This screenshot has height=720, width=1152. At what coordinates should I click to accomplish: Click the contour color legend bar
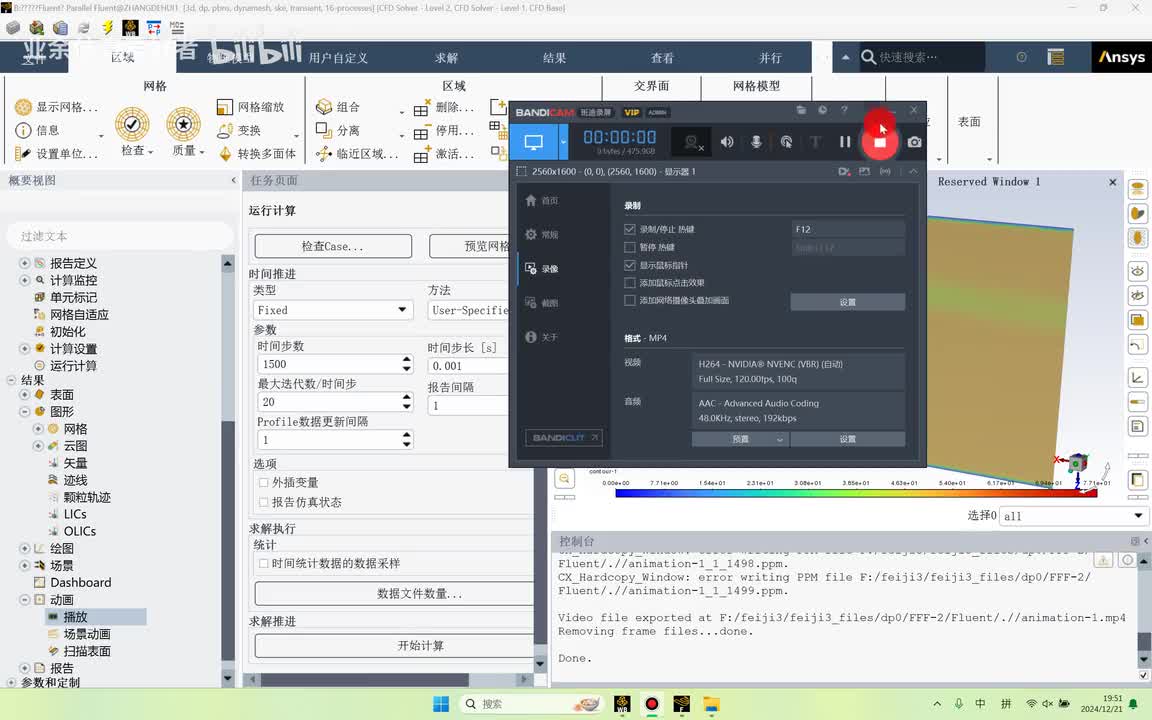pyautogui.click(x=856, y=493)
